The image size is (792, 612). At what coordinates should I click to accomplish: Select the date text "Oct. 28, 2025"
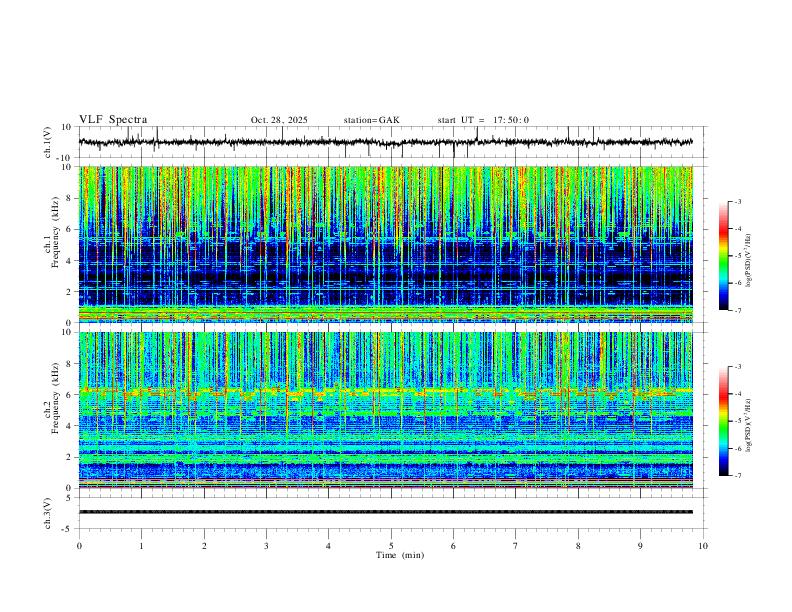[x=279, y=120]
